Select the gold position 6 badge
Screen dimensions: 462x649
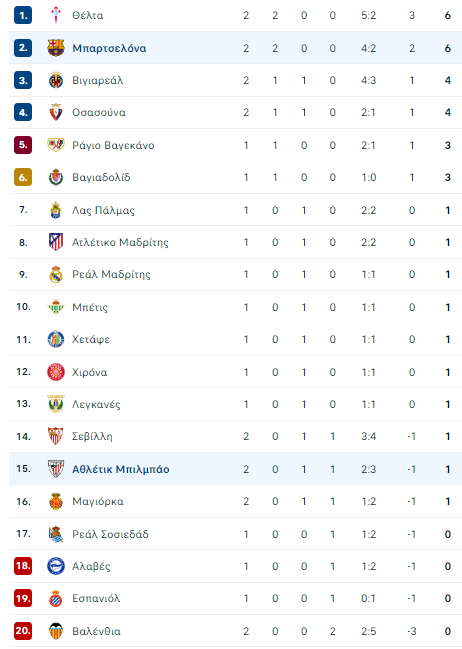(x=23, y=177)
